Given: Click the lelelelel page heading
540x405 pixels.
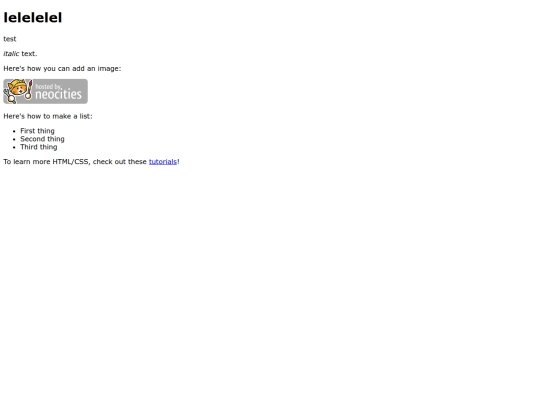Looking at the screenshot, I should pos(33,18).
